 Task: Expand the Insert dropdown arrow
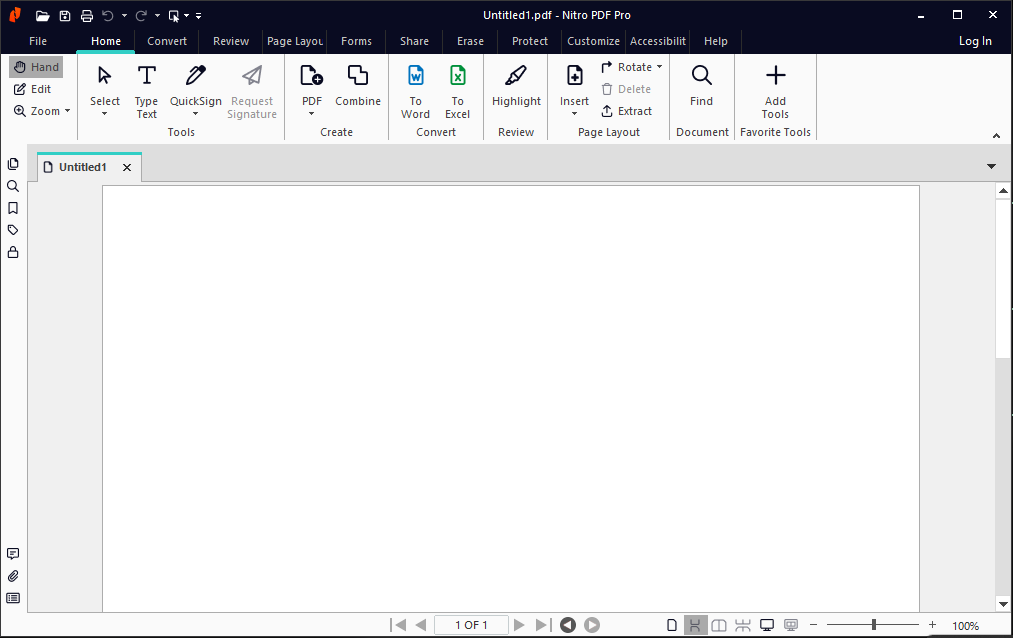tap(574, 114)
